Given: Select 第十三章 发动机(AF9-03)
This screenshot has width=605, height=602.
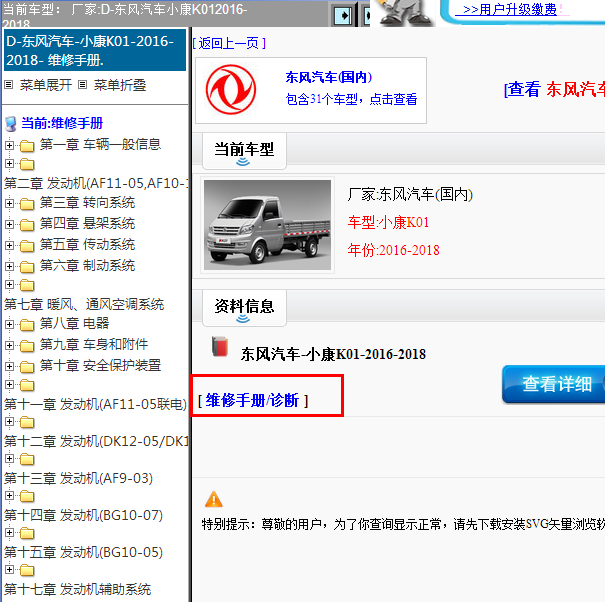Looking at the screenshot, I should [x=78, y=478].
